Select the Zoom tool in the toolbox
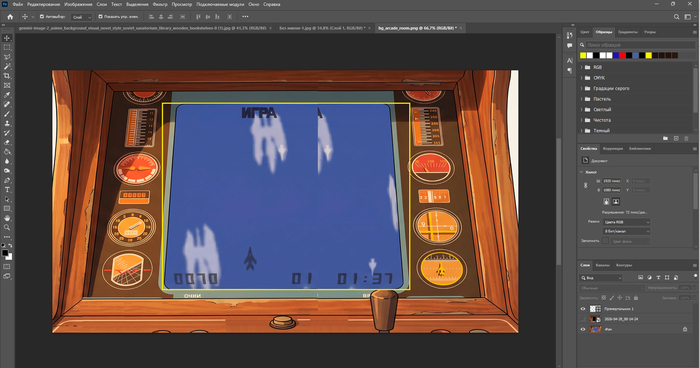The height and width of the screenshot is (368, 700). click(x=7, y=227)
